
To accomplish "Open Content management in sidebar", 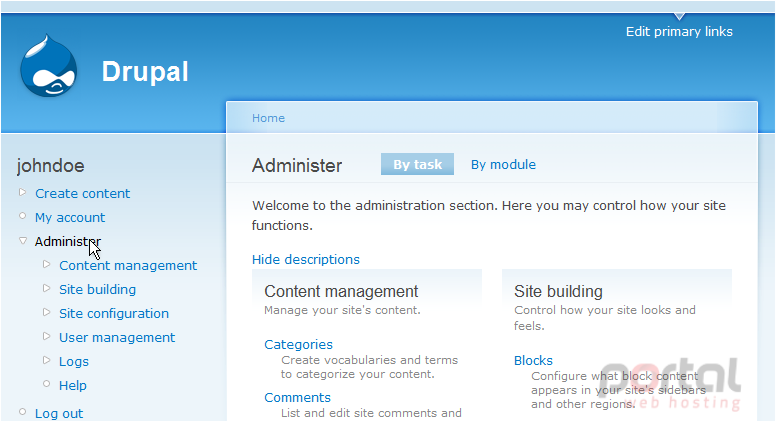I will coord(128,266).
